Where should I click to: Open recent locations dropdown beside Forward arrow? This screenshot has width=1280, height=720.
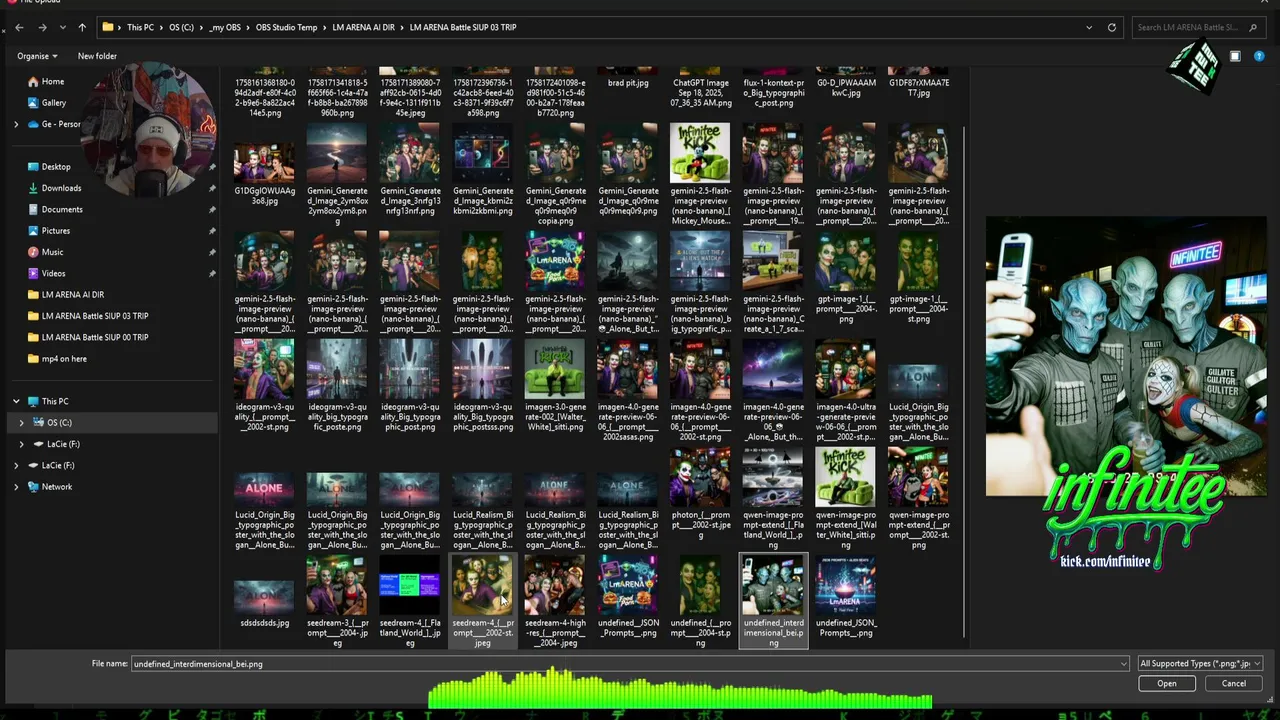coord(62,27)
